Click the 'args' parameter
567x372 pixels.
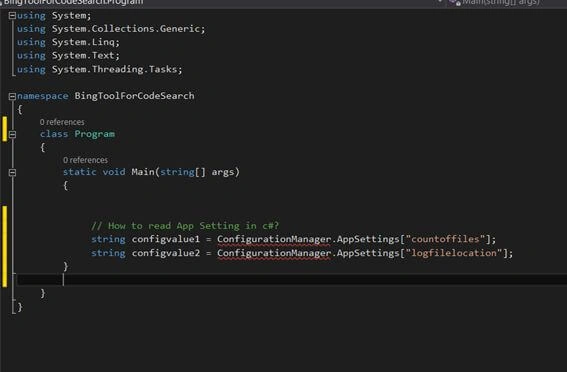(x=223, y=172)
